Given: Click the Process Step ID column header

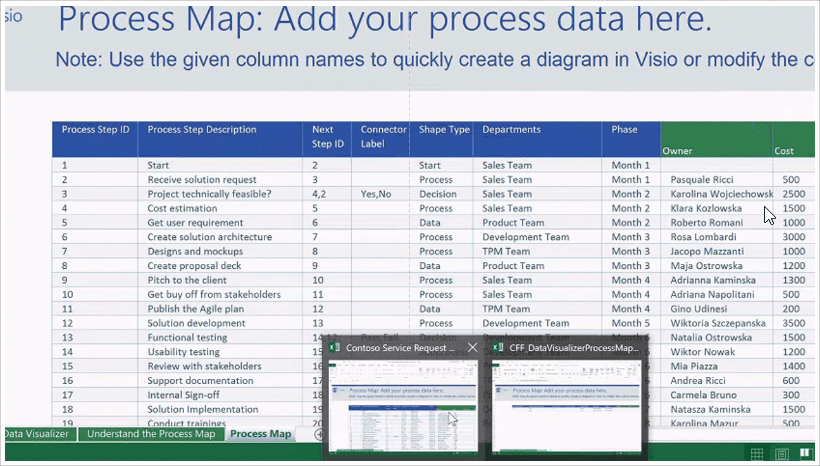Looking at the screenshot, I should (x=95, y=130).
